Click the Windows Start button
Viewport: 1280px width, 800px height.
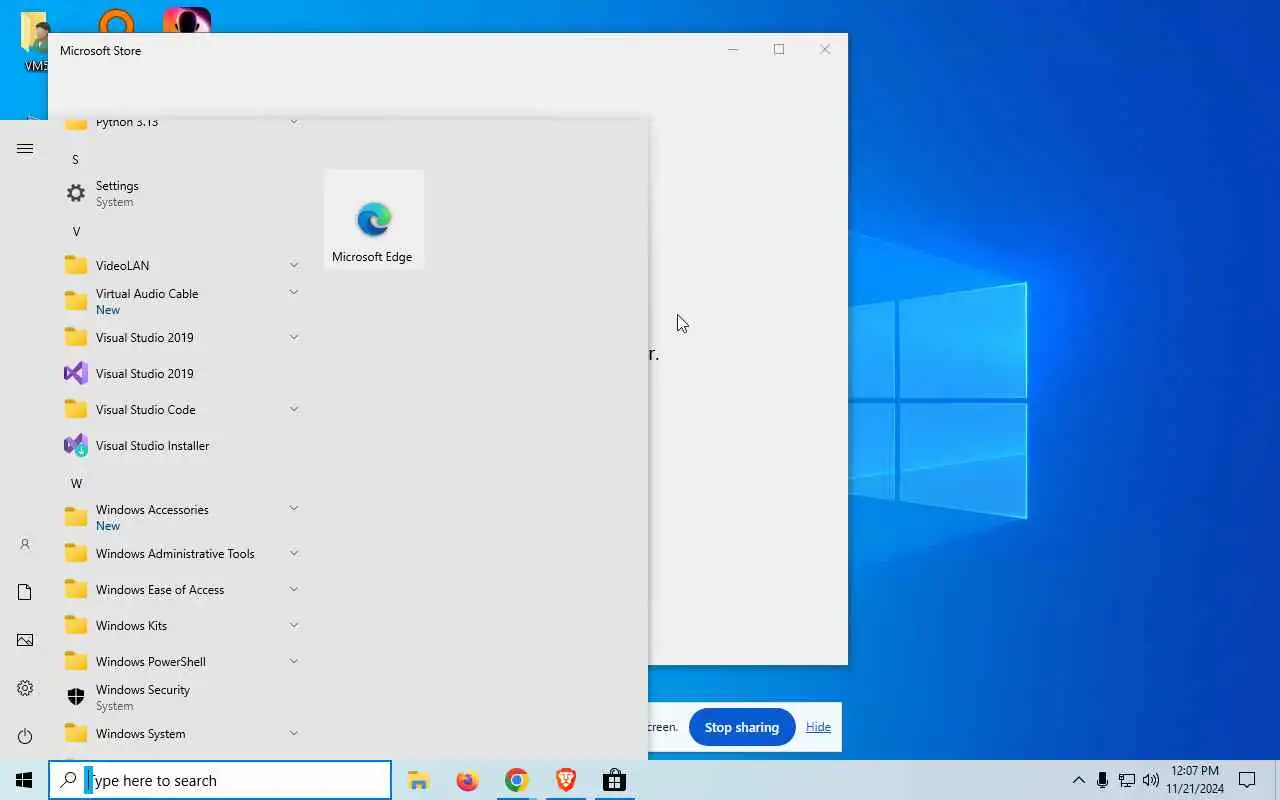pyautogui.click(x=24, y=780)
